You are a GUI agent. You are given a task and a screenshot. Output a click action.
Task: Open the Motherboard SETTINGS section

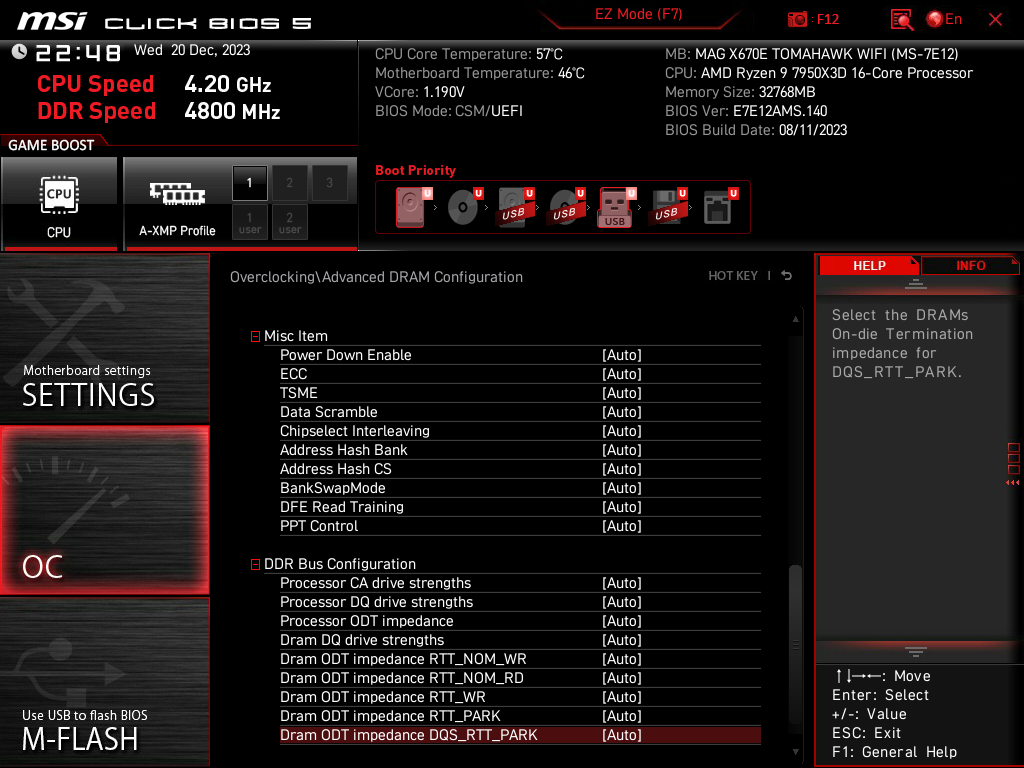pyautogui.click(x=104, y=338)
